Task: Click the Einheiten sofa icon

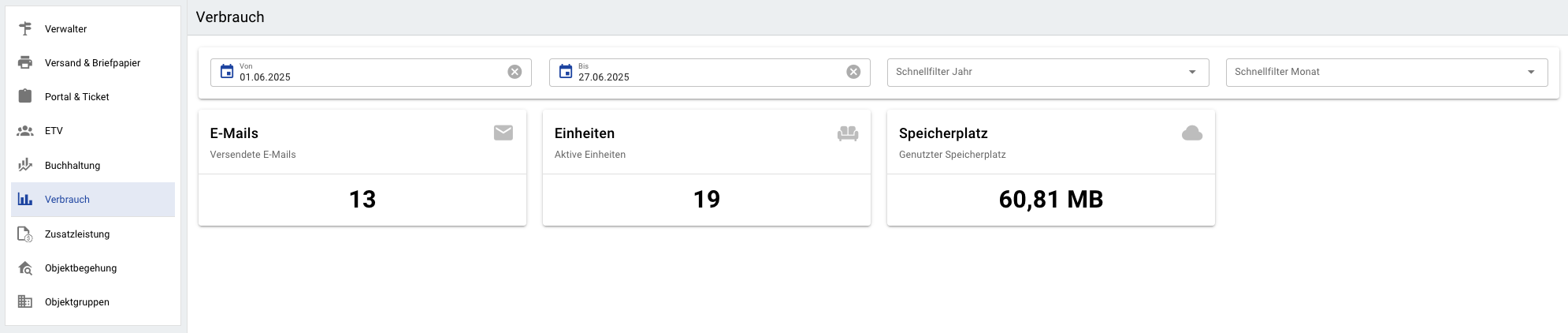Action: (x=848, y=133)
